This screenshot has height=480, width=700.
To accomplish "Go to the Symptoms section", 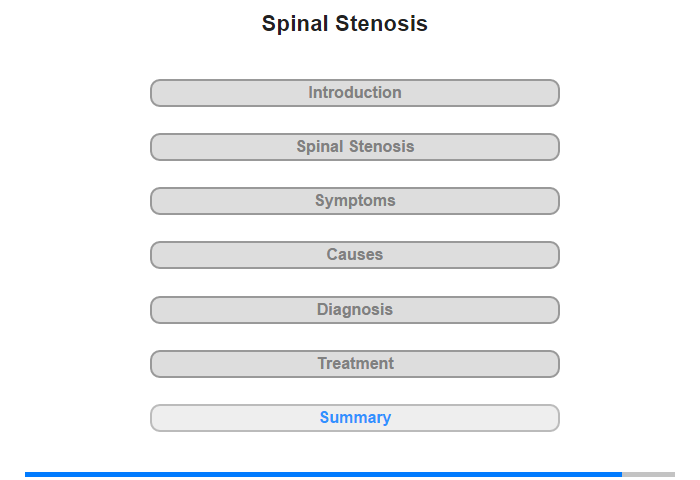I will [355, 201].
